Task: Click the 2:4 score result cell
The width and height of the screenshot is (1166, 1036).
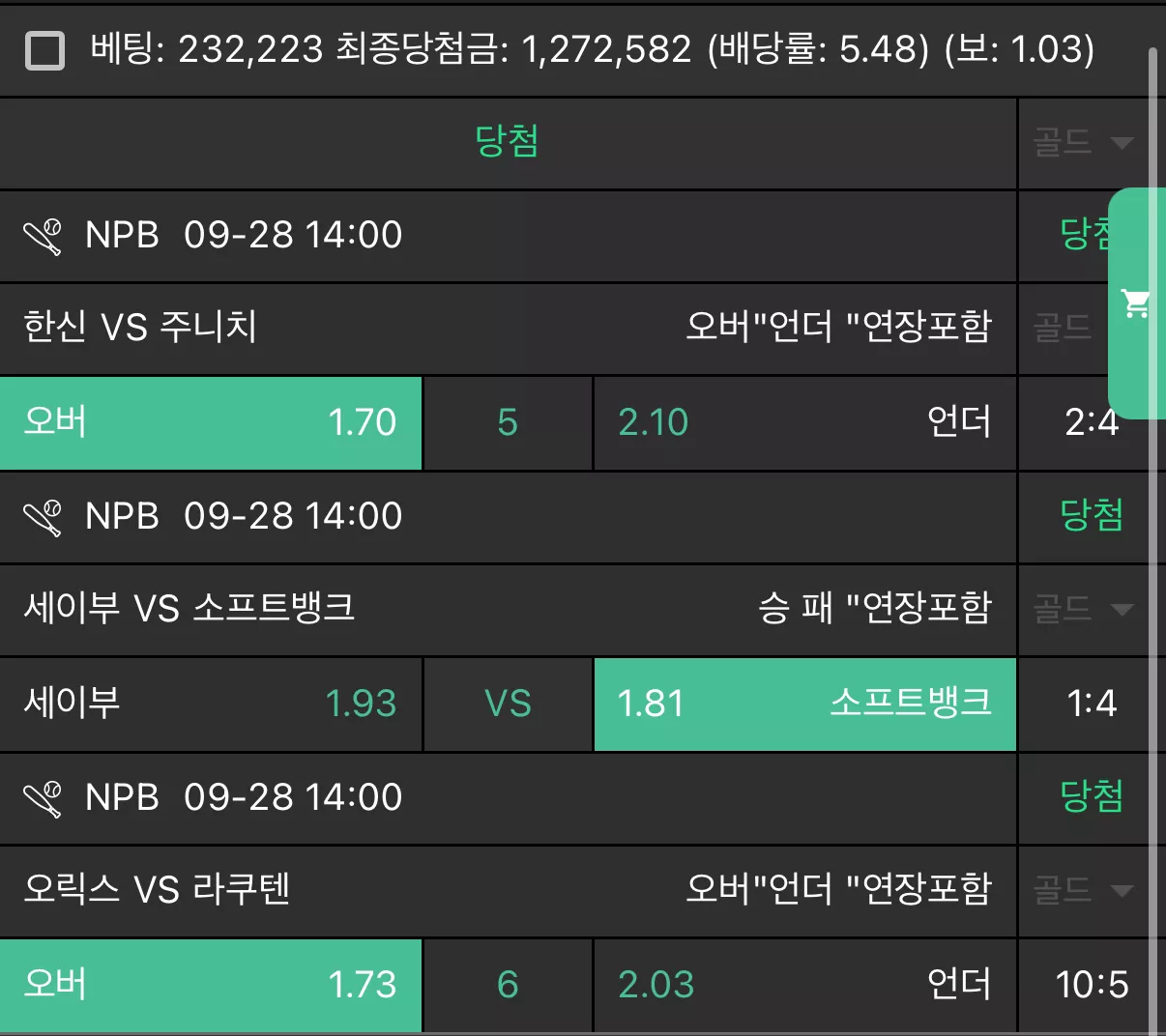Action: pos(1092,422)
